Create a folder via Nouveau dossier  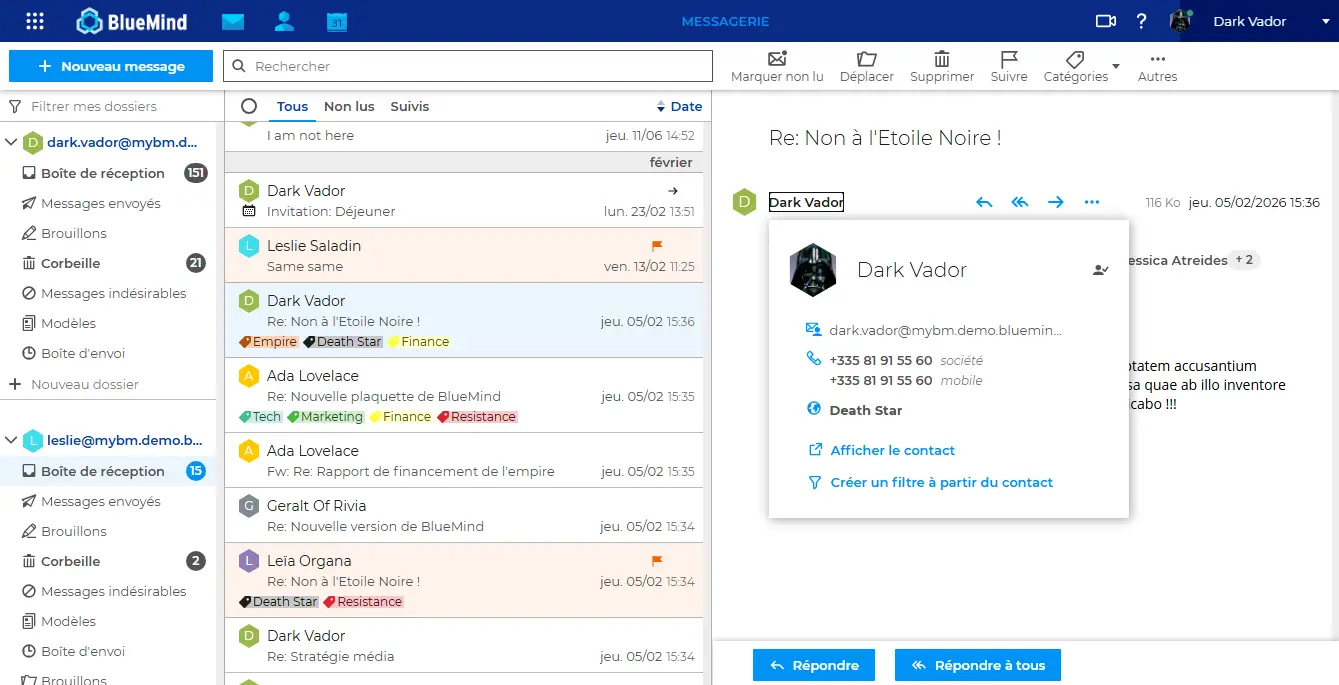tap(85, 384)
